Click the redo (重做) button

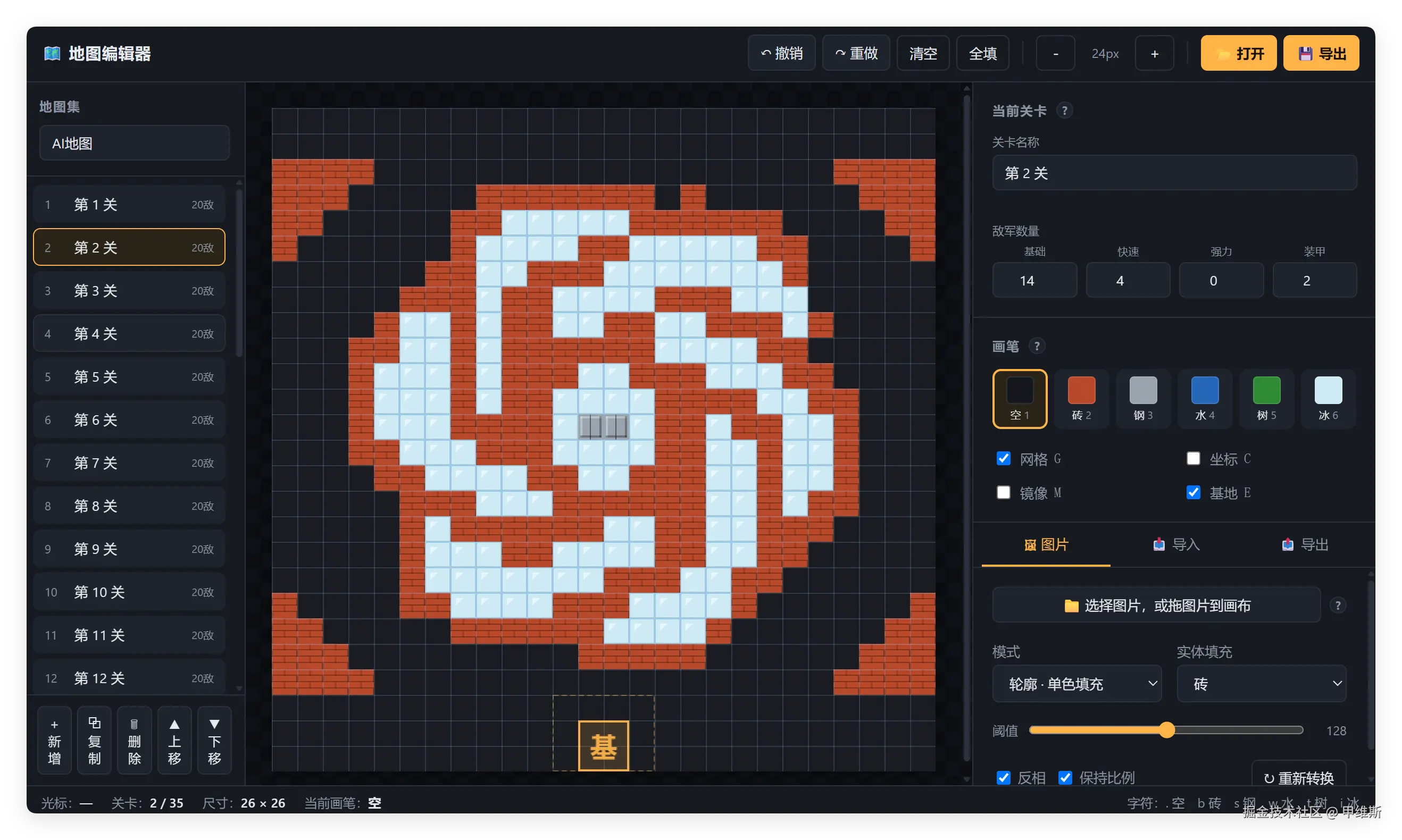(x=856, y=53)
